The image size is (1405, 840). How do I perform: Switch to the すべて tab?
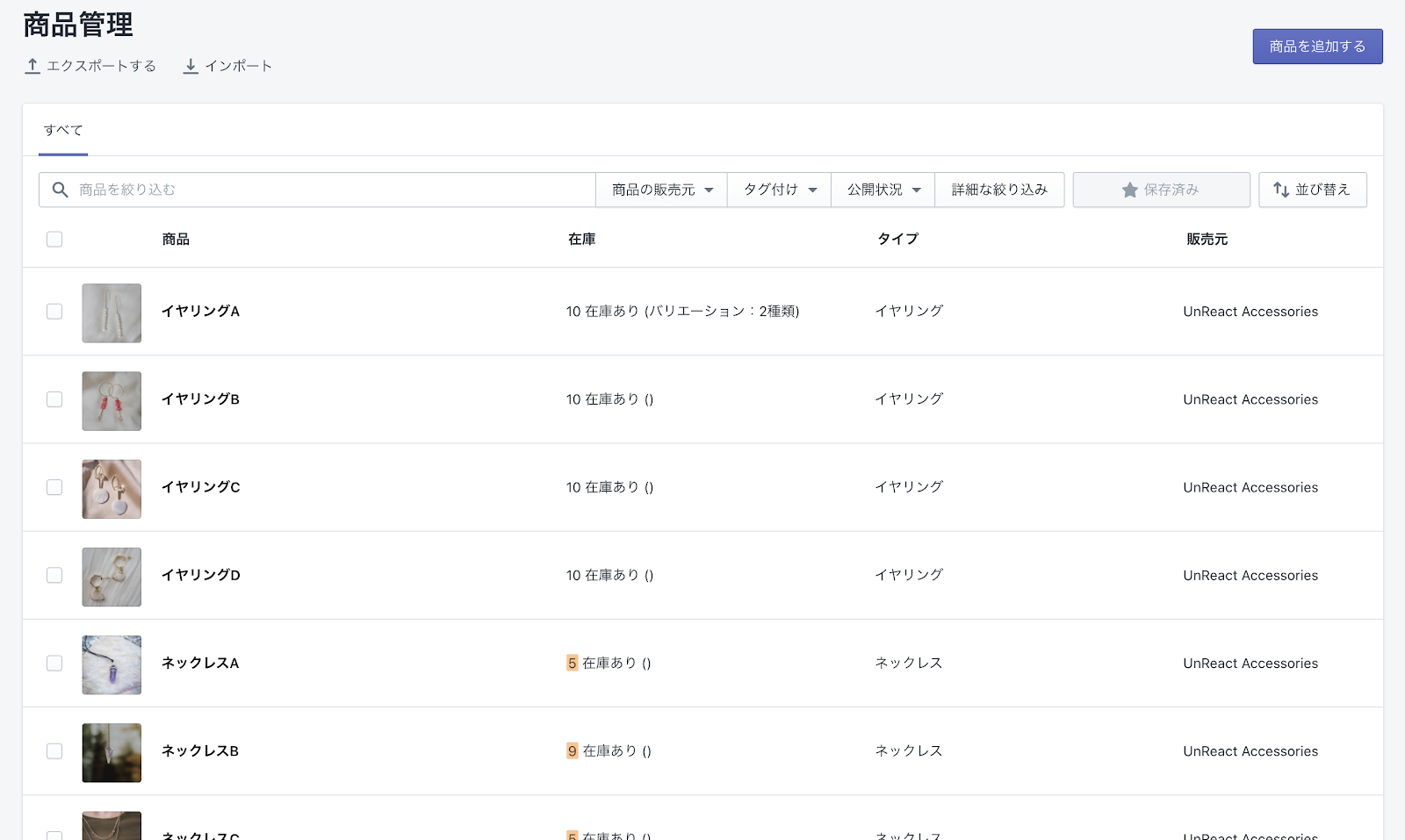point(63,130)
